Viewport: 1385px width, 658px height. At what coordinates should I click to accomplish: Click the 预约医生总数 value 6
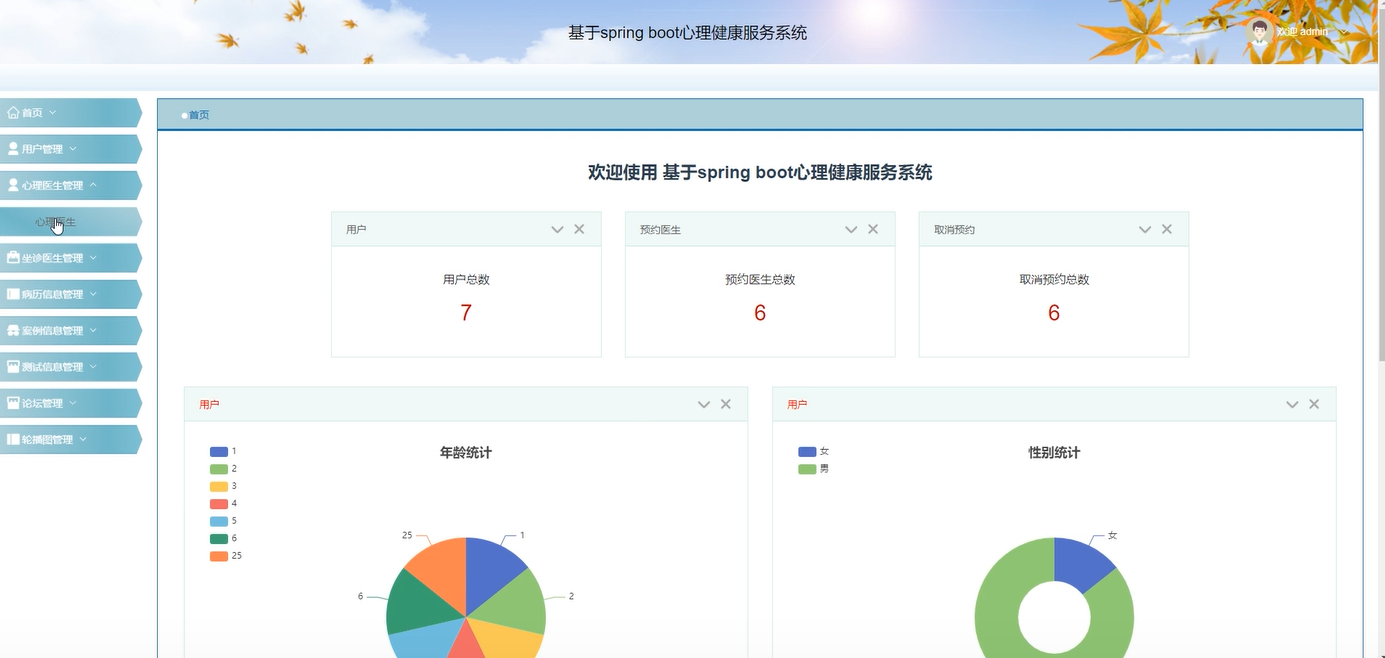[760, 313]
